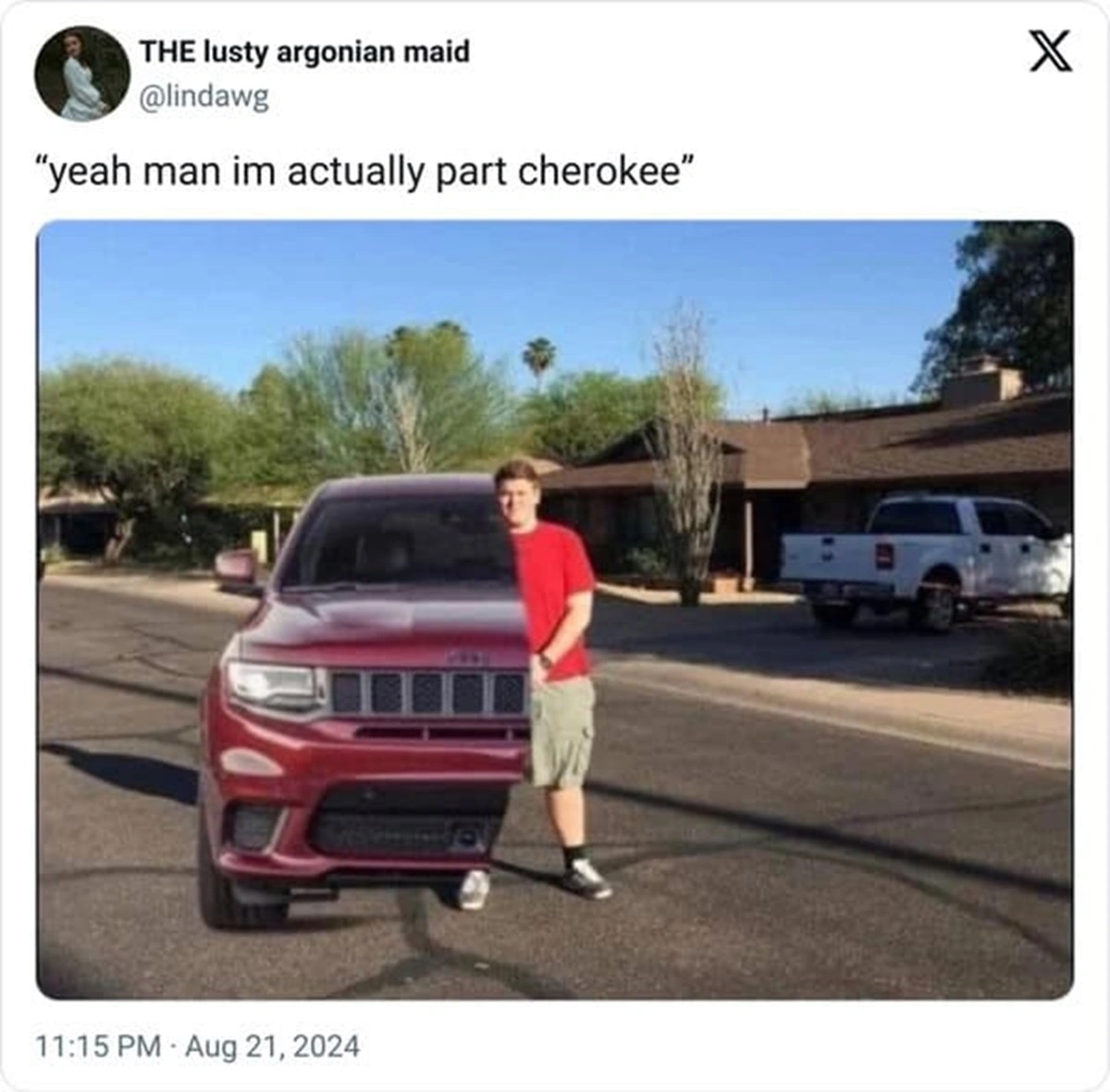Screen dimensions: 1110x1092
Task: Click the white pickup truck in photo
Action: tap(926, 561)
